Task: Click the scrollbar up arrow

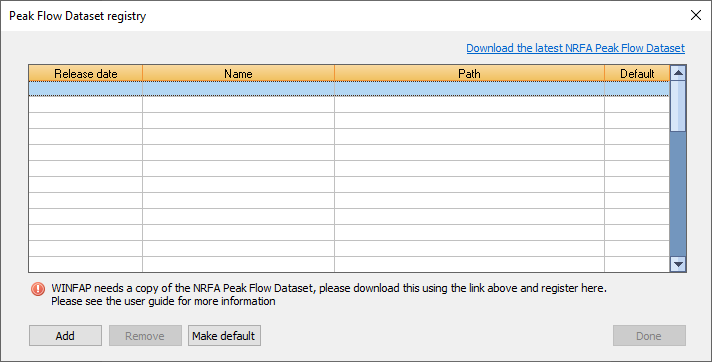Action: click(x=678, y=73)
